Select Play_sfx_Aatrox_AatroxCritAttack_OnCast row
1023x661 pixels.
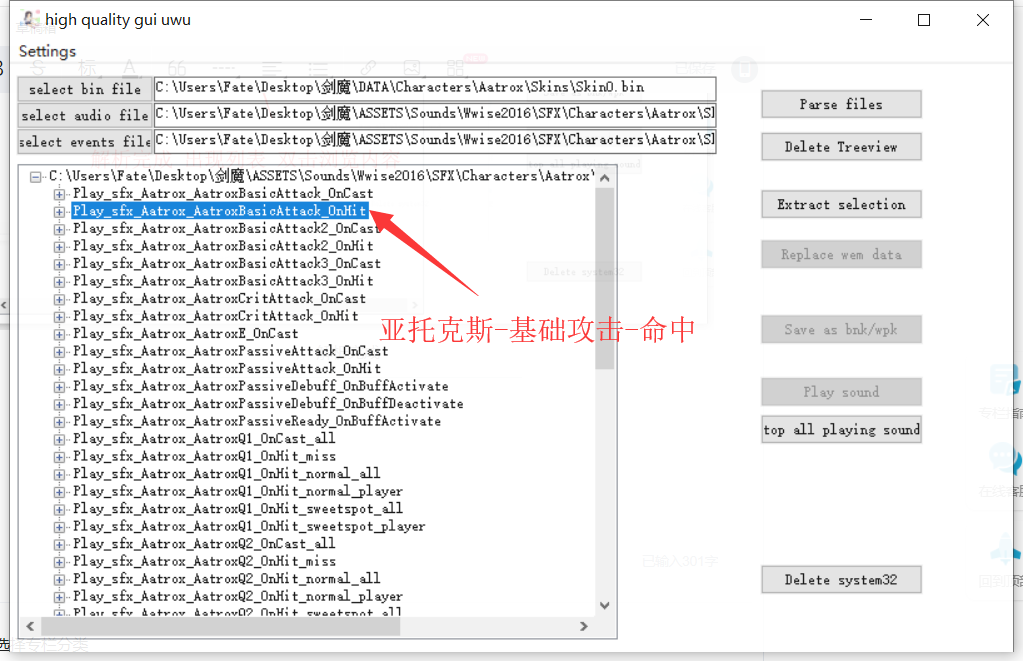[219, 298]
